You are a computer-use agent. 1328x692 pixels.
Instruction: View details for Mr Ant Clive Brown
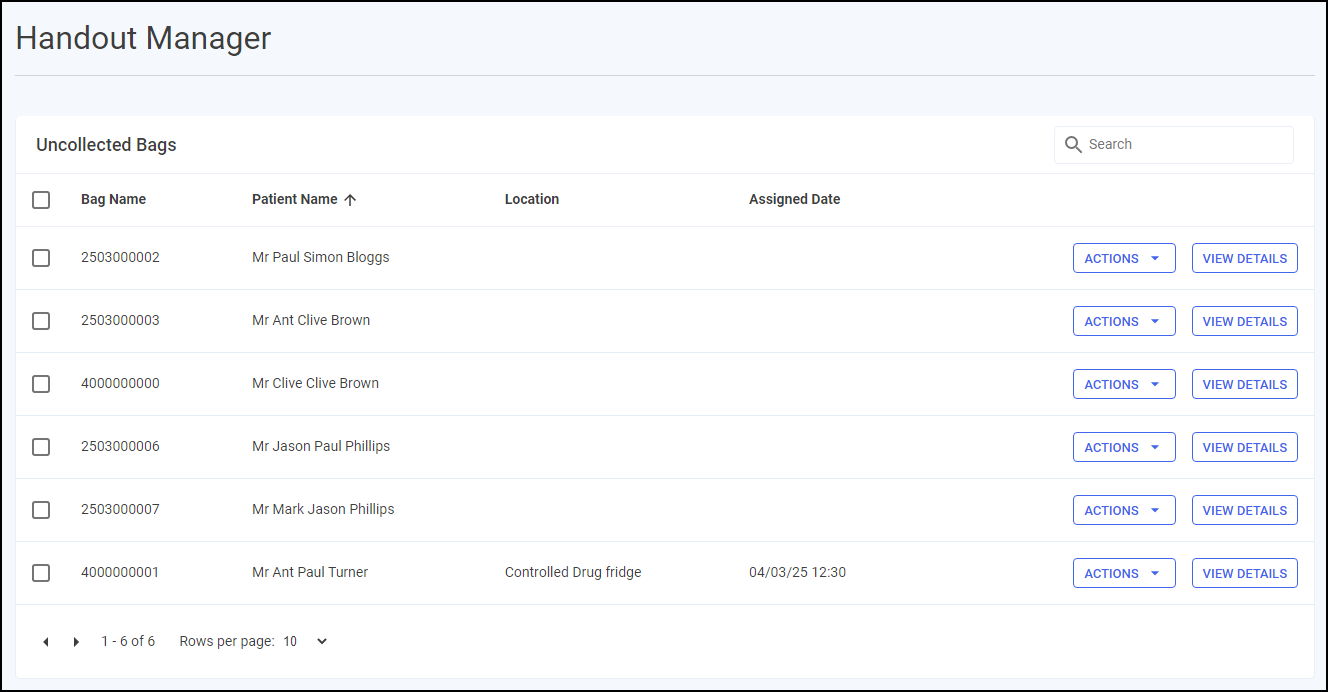coord(1244,321)
